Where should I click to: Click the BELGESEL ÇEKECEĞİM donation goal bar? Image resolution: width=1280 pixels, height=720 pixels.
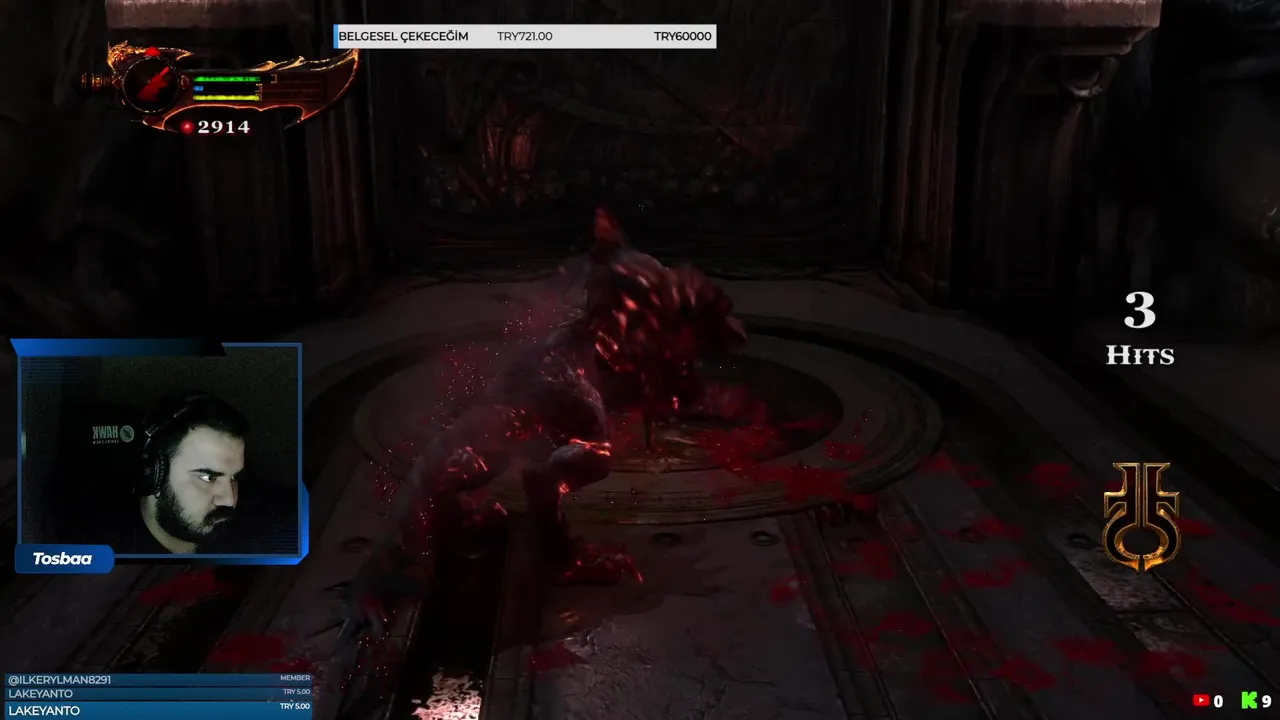coord(525,37)
